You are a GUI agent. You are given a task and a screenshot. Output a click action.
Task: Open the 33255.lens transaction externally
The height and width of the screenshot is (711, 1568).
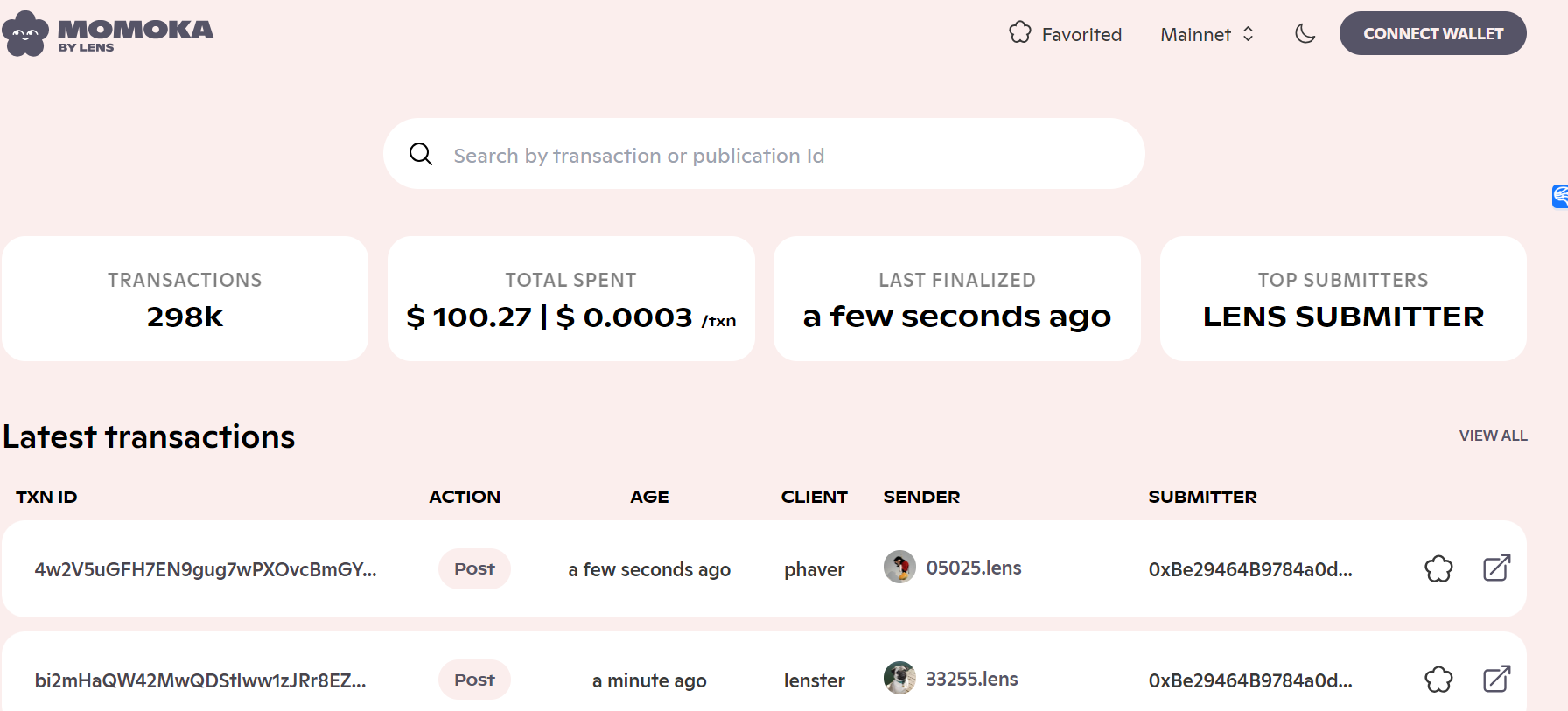pyautogui.click(x=1496, y=680)
